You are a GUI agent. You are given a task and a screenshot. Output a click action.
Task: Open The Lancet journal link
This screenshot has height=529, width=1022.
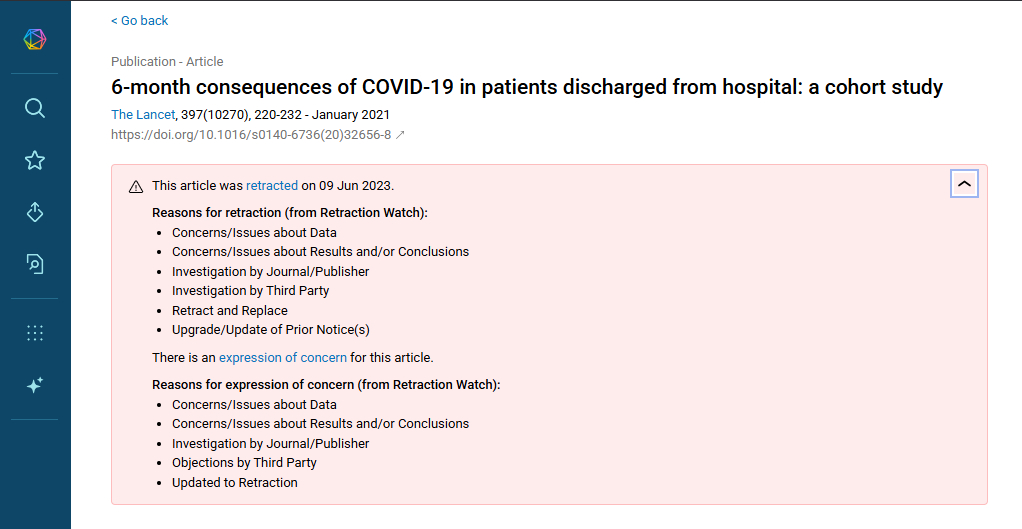[x=143, y=115]
